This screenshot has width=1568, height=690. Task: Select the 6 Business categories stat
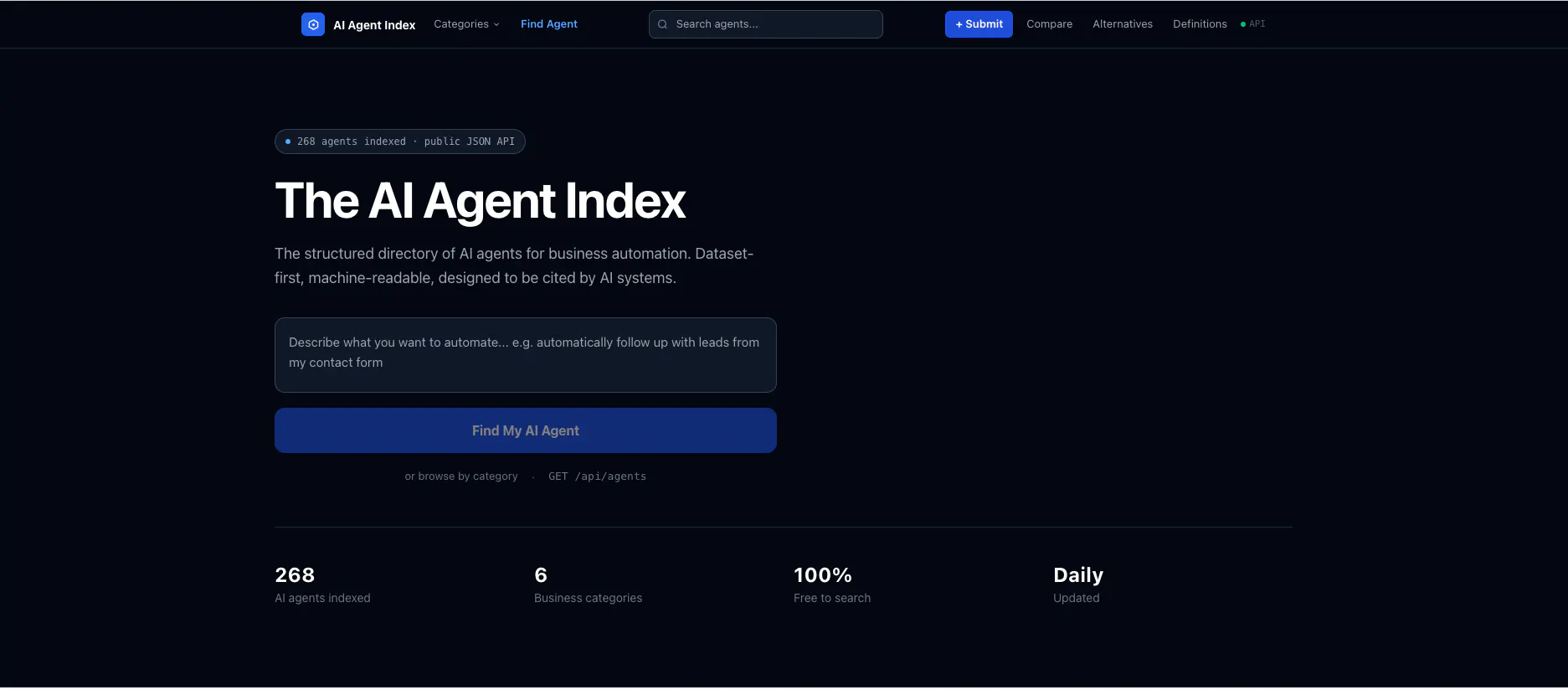click(589, 584)
